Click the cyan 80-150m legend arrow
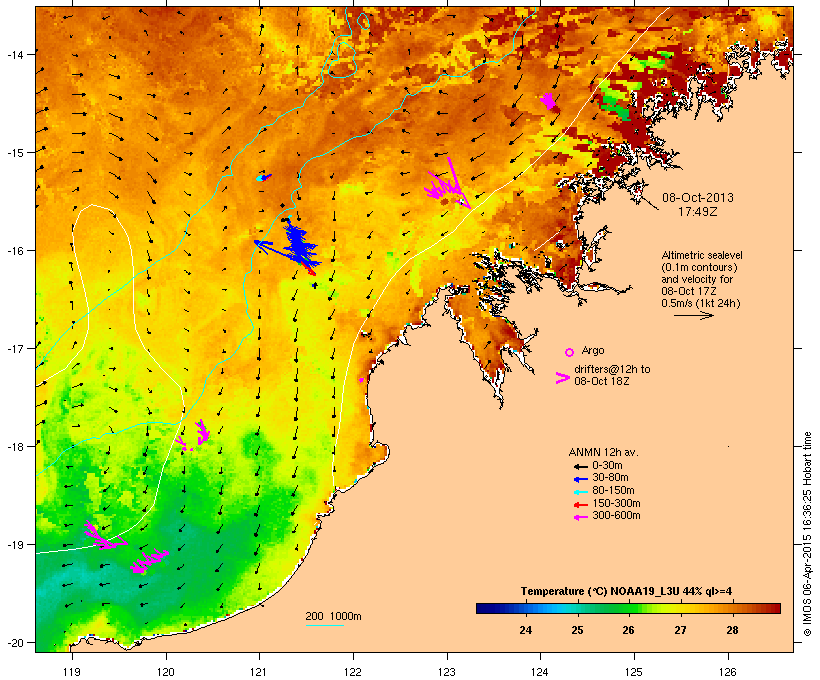Viewport: 820px width, 680px height. [x=580, y=492]
